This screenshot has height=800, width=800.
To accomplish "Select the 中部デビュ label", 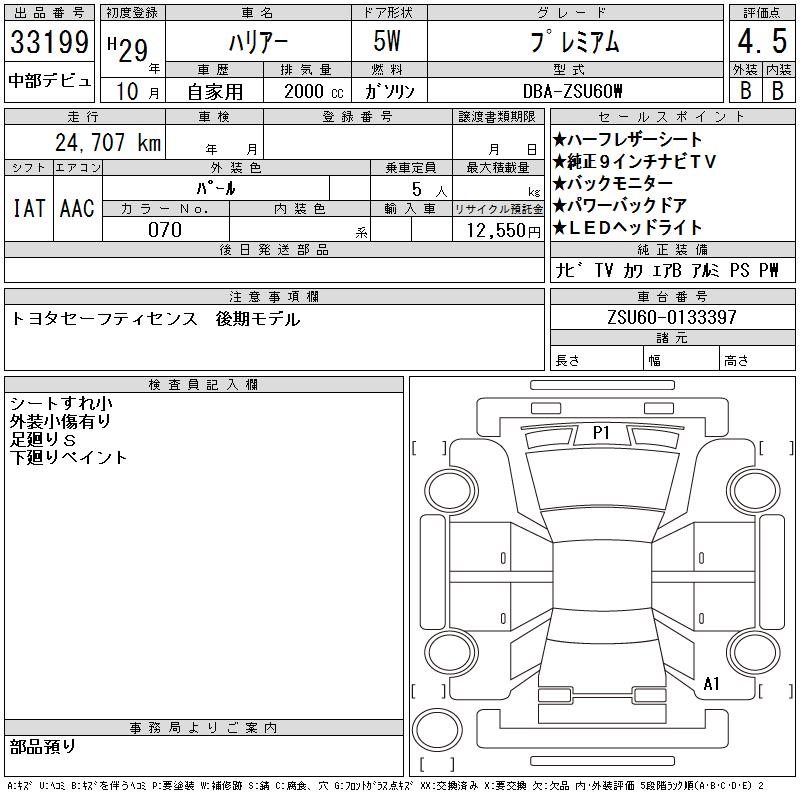I will (49, 81).
